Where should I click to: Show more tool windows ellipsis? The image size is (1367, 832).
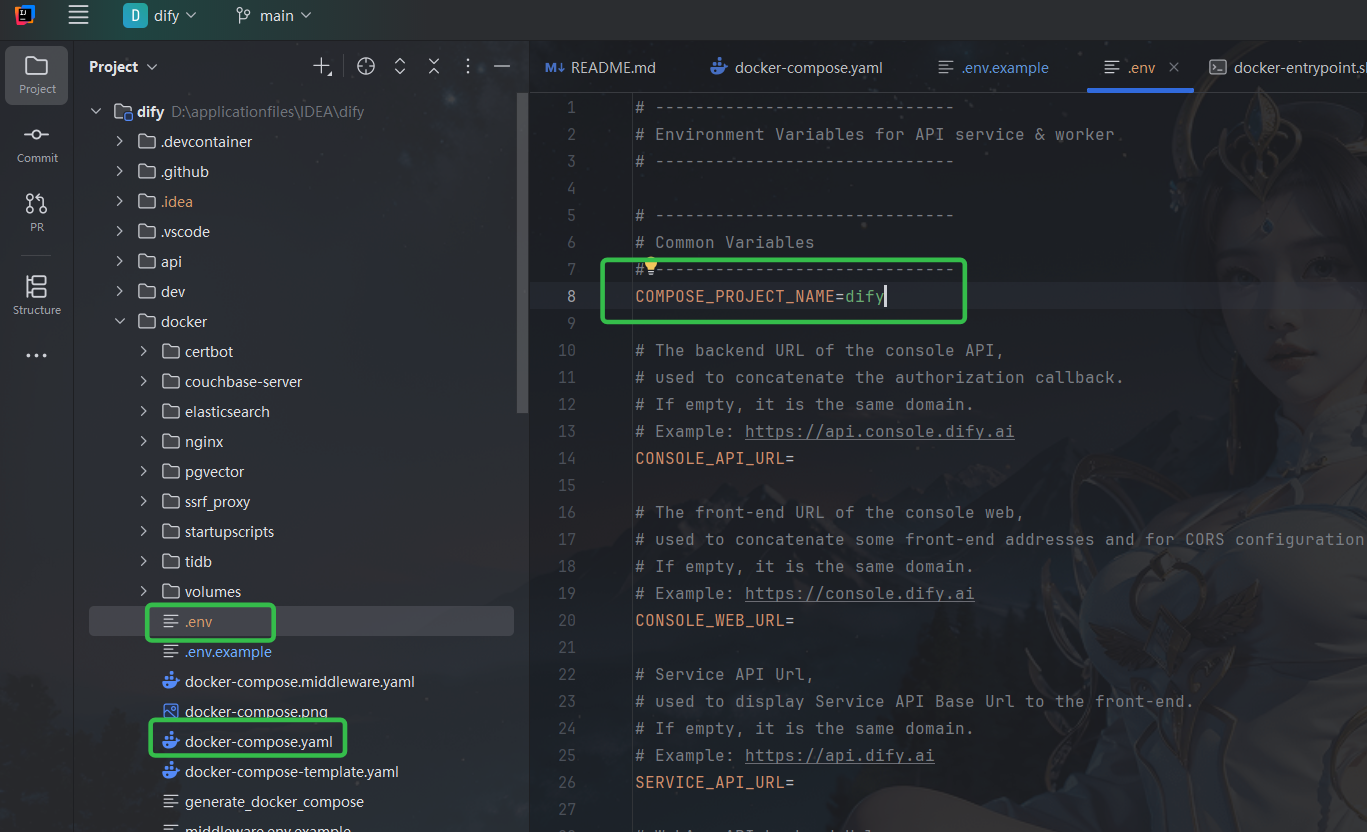point(37,355)
